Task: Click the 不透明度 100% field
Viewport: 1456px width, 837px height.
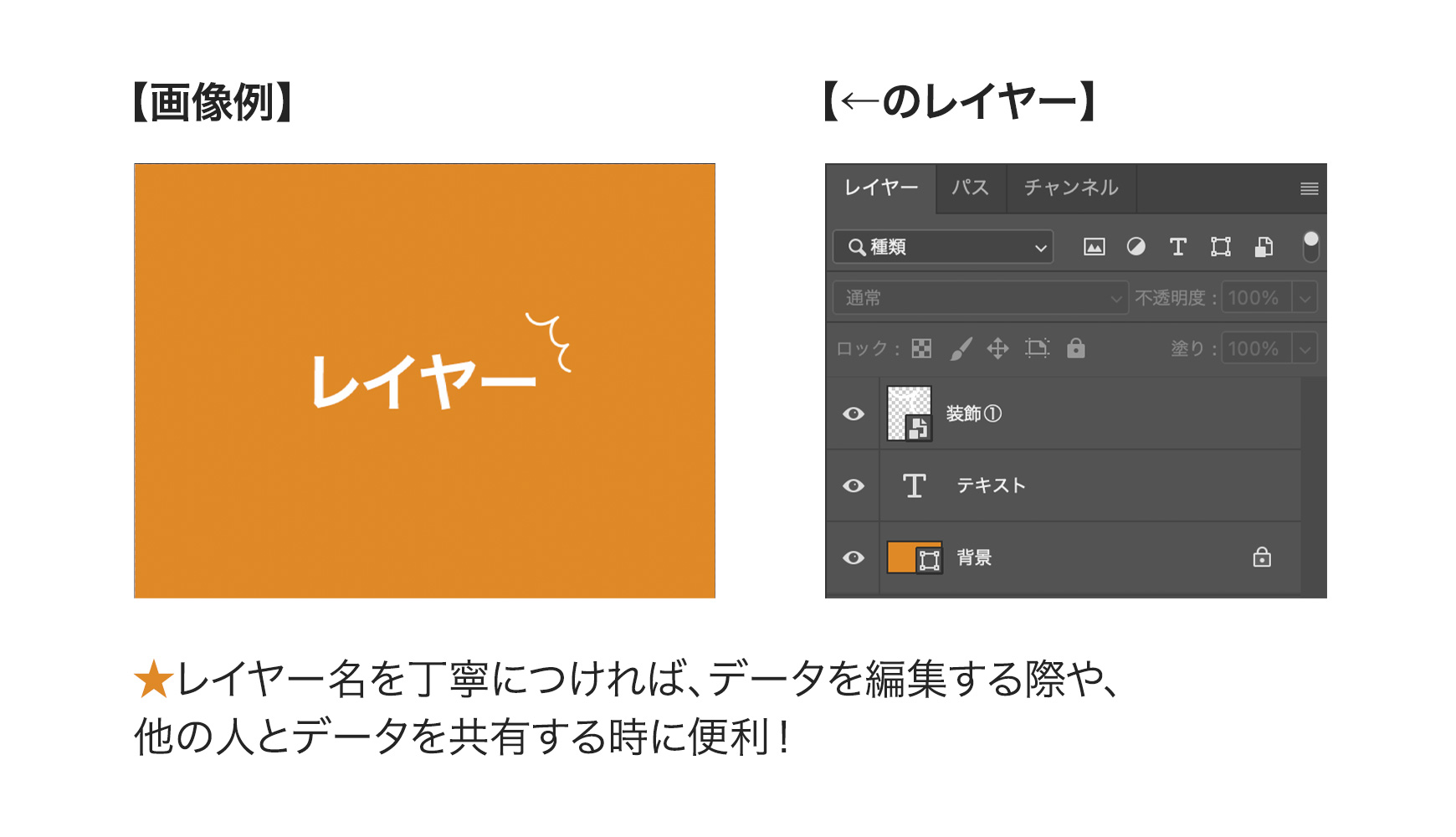Action: (1256, 298)
